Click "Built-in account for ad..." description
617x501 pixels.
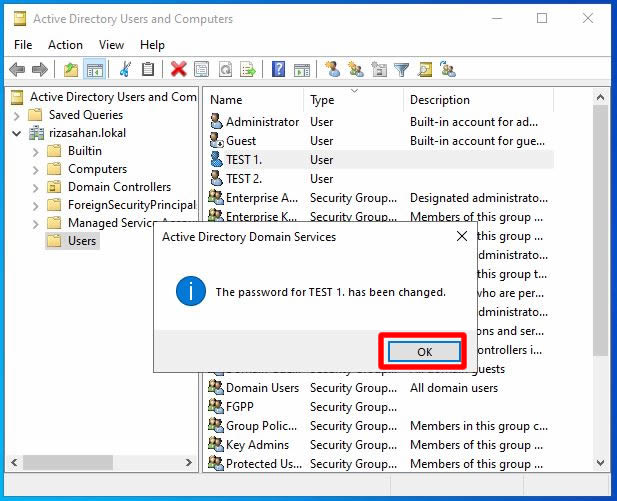coord(474,122)
